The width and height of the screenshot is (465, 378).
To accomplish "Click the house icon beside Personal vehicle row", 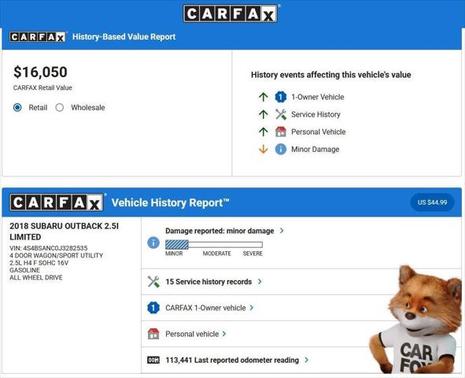I will click(153, 334).
